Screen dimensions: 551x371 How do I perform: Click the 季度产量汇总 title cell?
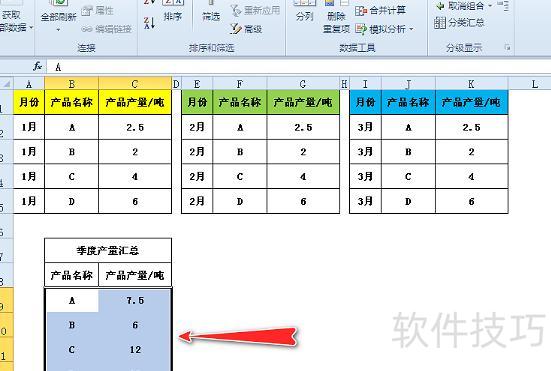pos(108,250)
